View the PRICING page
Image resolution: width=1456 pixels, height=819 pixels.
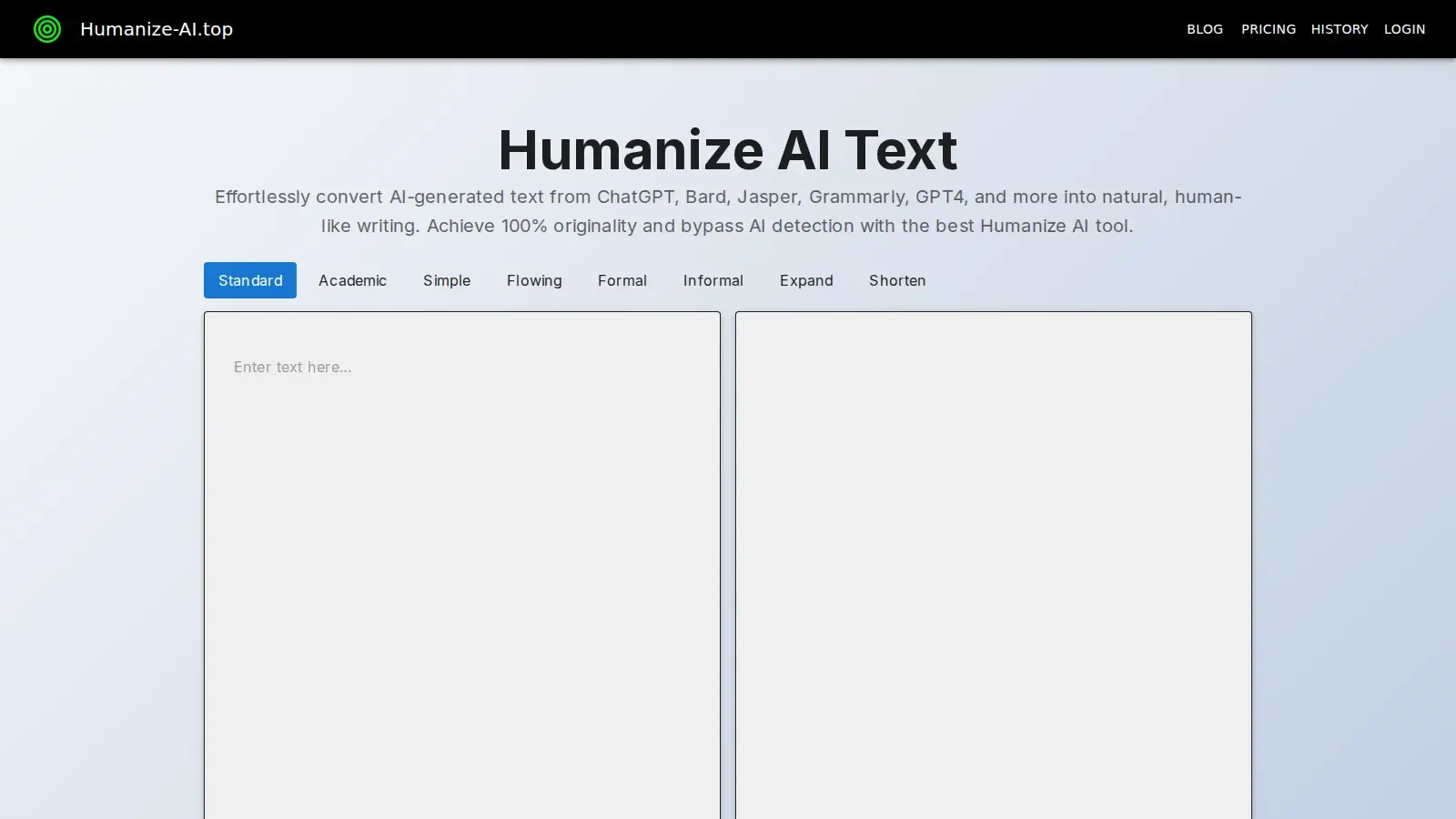pyautogui.click(x=1268, y=28)
